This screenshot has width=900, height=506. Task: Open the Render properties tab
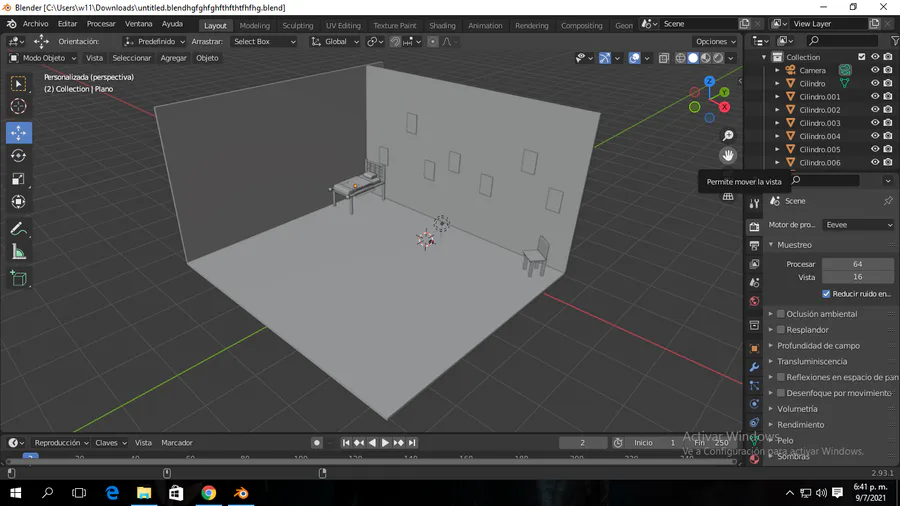[754, 227]
